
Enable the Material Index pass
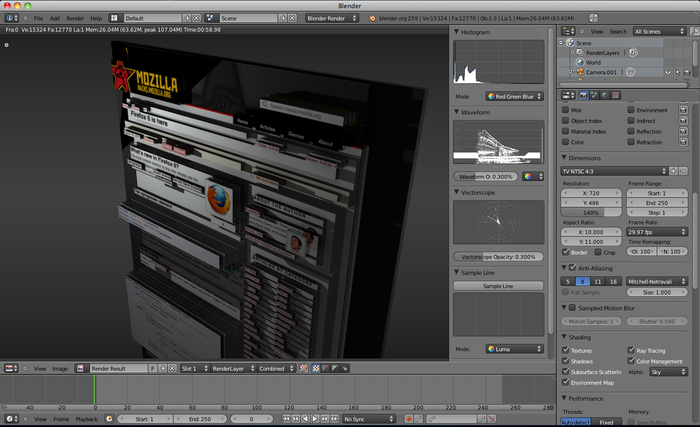pyautogui.click(x=565, y=131)
